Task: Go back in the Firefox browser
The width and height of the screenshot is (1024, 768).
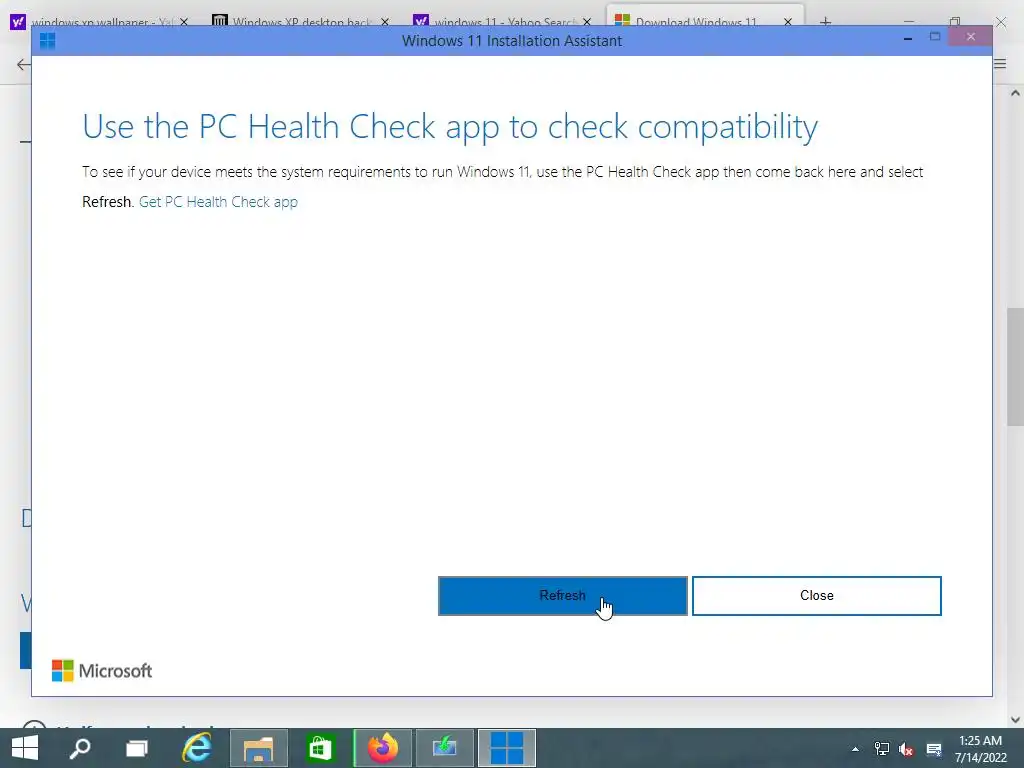Action: (23, 64)
